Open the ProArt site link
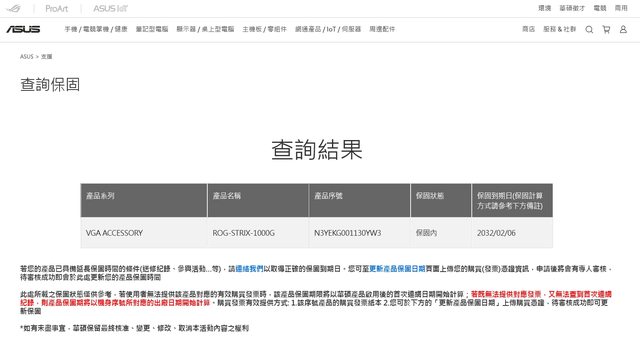640x362 pixels. click(56, 9)
